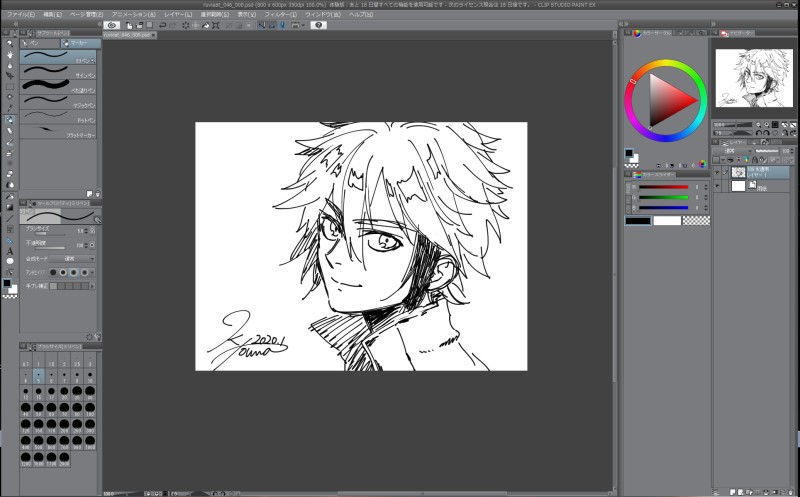
Task: Choose the マジックペン brush
Action: 58,102
